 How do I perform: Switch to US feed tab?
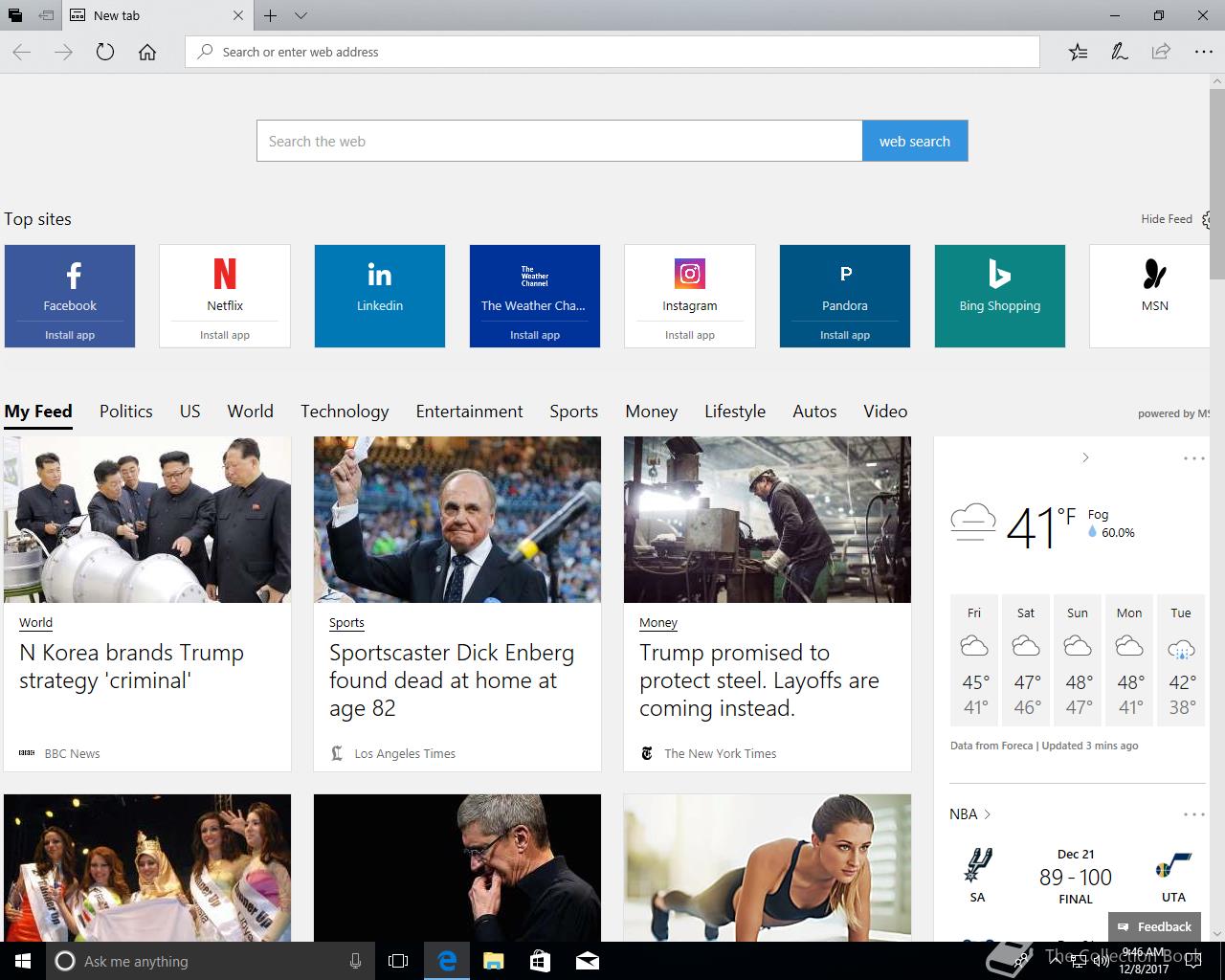click(x=190, y=412)
